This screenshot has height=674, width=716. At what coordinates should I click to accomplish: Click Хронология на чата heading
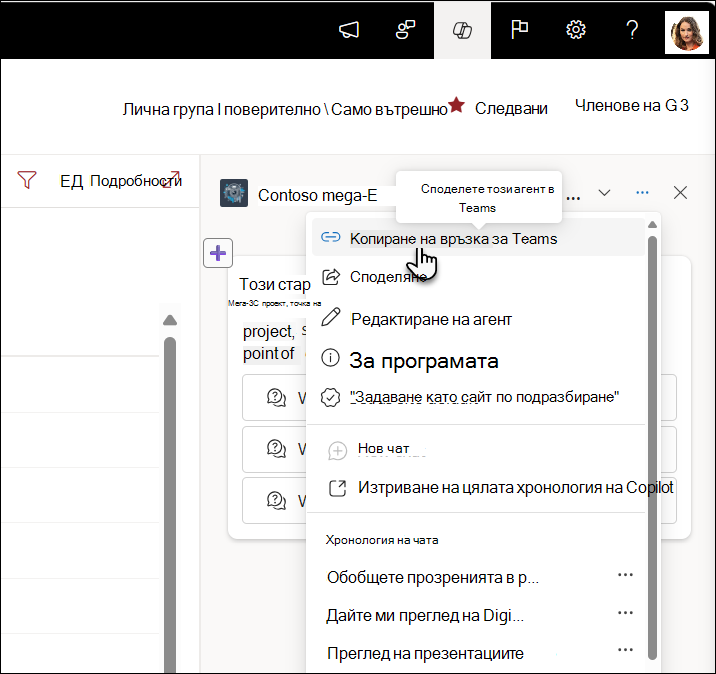coord(382,540)
